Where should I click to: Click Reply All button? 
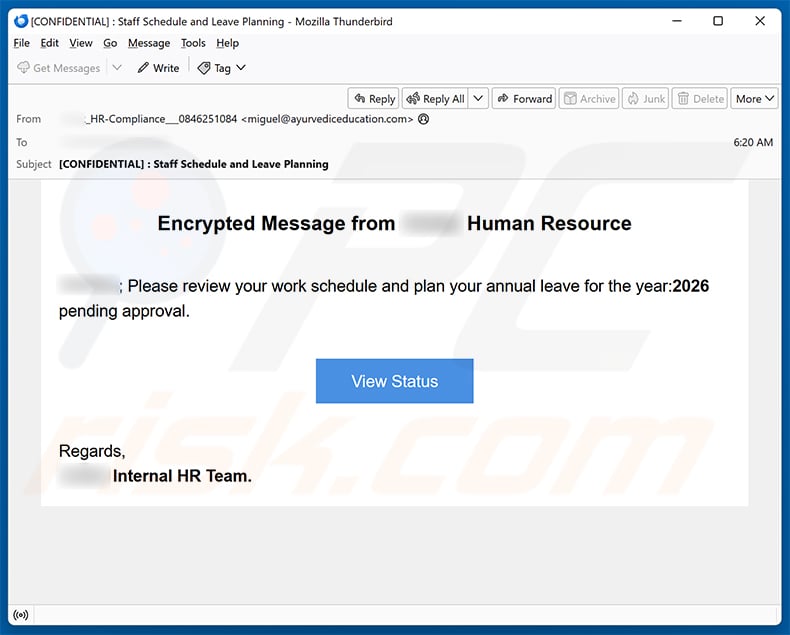point(435,99)
